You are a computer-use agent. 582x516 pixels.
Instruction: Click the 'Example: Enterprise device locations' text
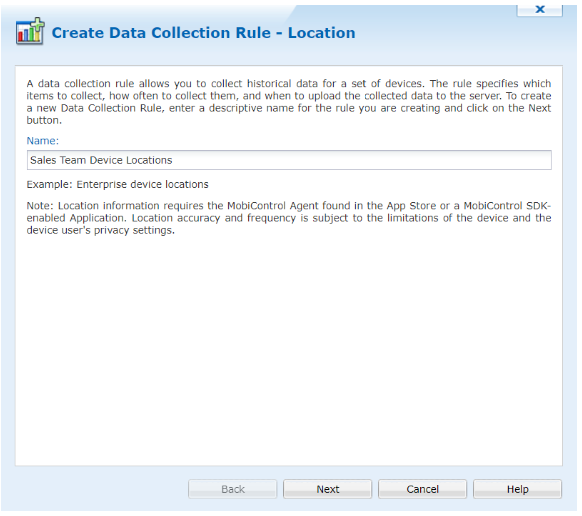coord(117,184)
